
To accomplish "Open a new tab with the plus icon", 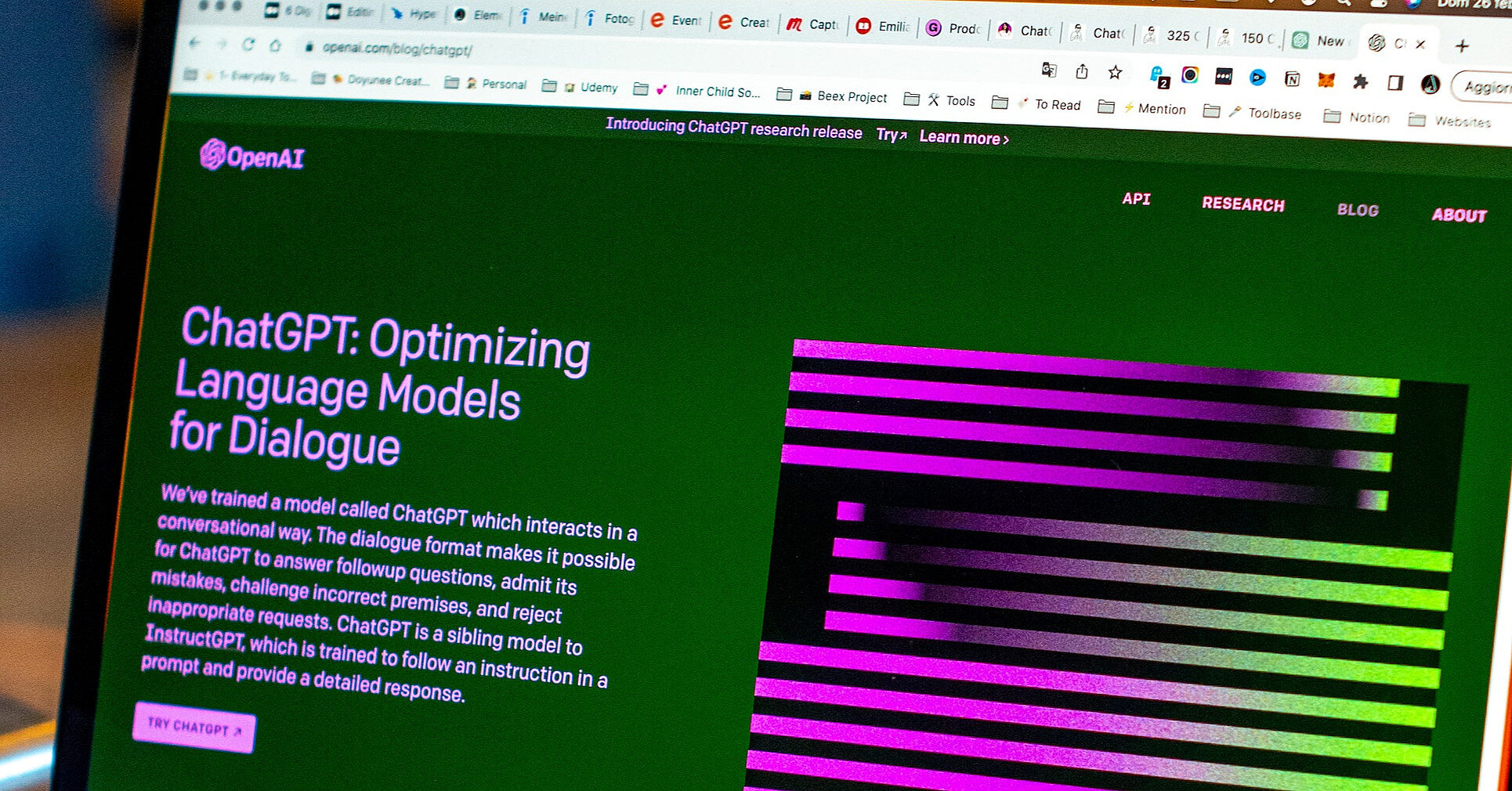I will click(1462, 45).
